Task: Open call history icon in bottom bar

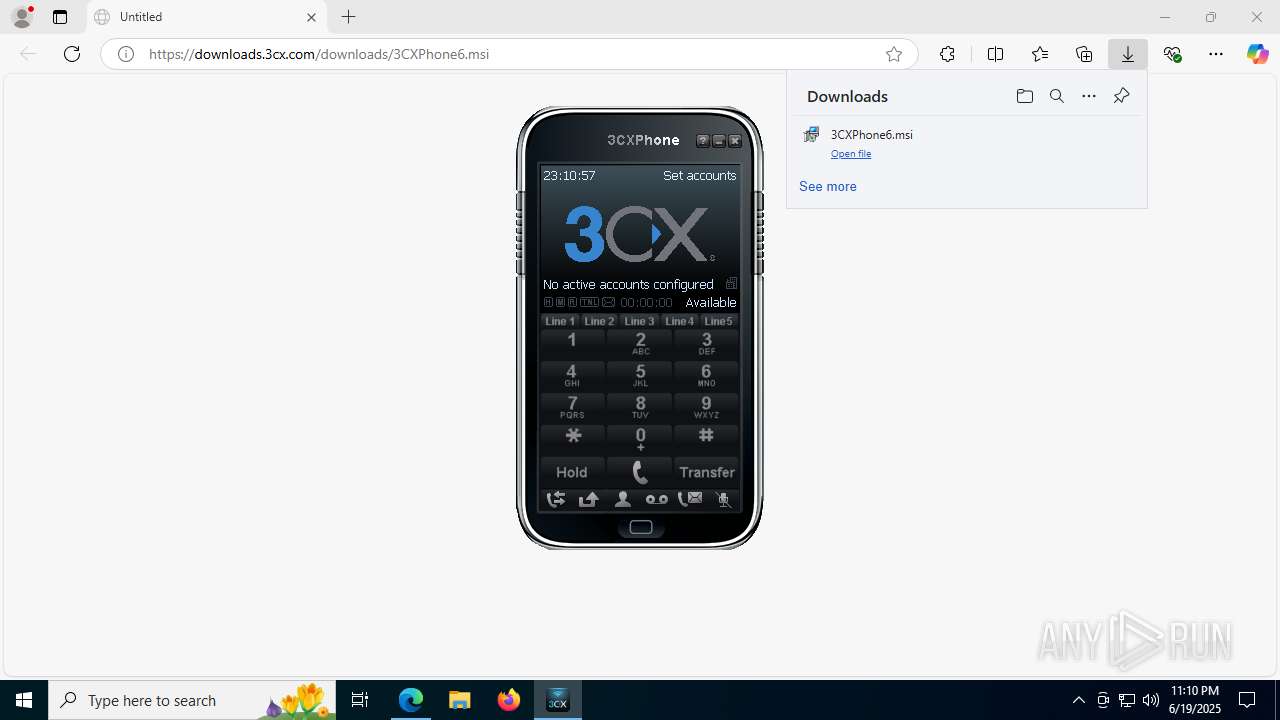Action: (x=555, y=499)
